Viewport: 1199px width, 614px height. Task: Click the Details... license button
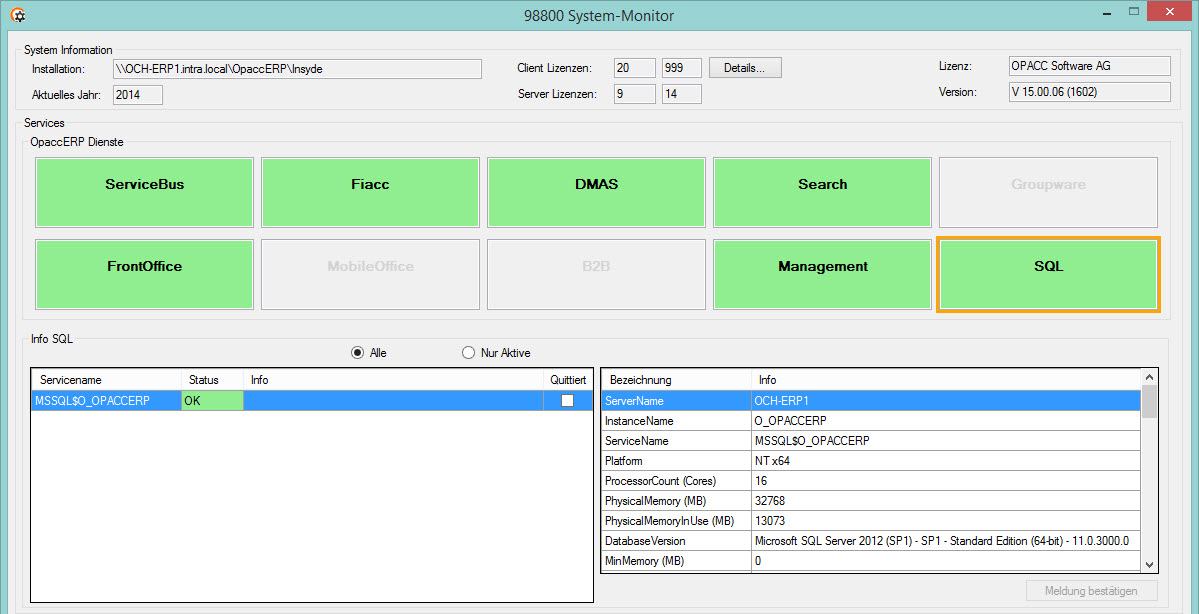(x=745, y=68)
